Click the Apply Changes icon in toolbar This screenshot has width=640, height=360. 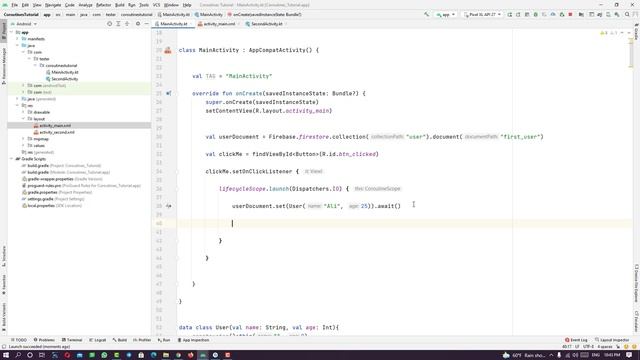[518, 14]
